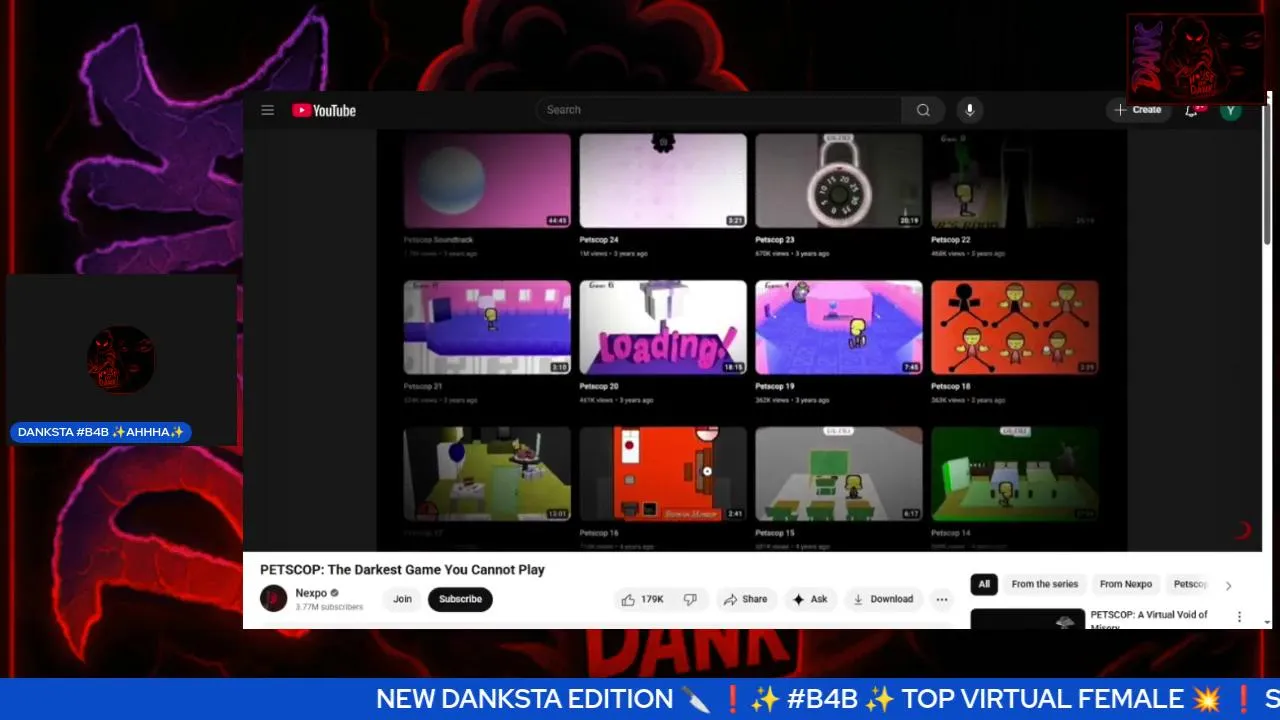Click the Petscop 18 title text
The width and height of the screenshot is (1280, 720).
(951, 386)
